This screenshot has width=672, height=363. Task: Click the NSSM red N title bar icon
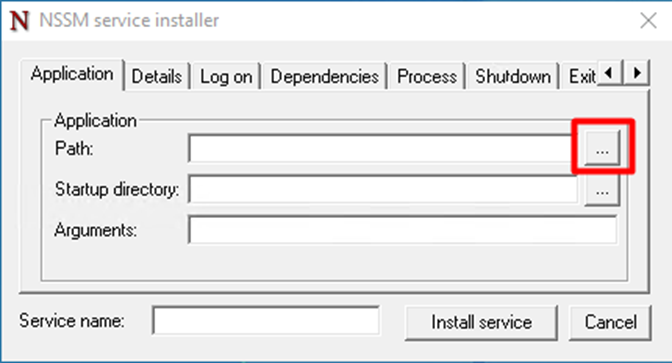[19, 21]
